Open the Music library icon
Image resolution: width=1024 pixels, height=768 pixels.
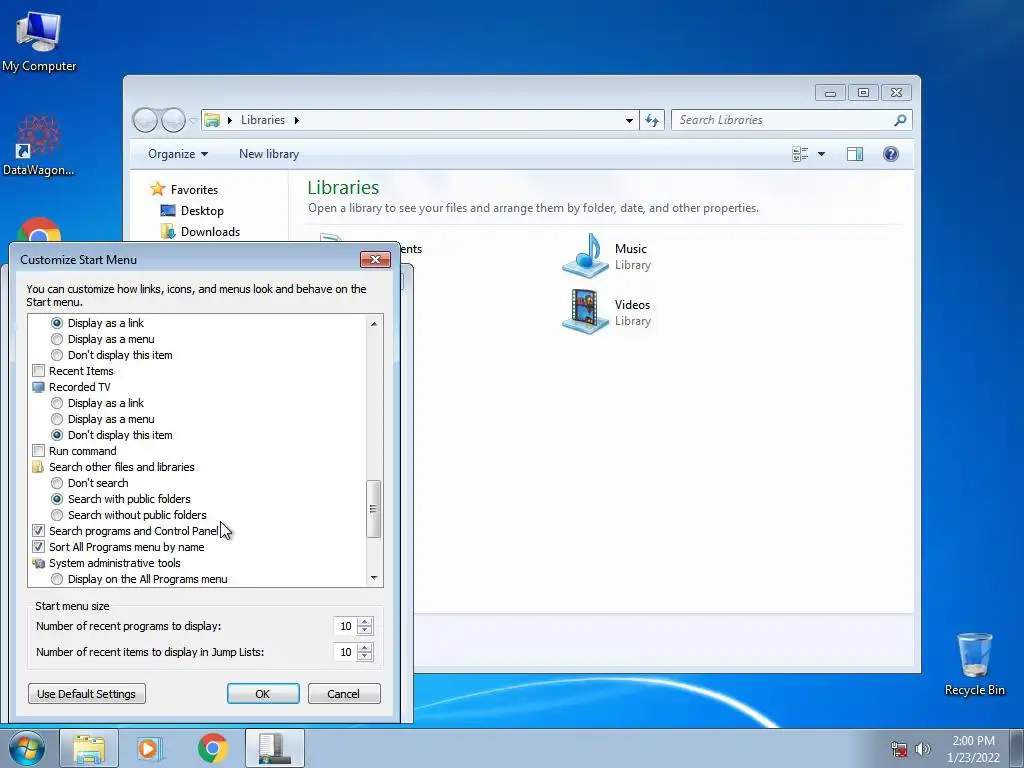pyautogui.click(x=586, y=255)
